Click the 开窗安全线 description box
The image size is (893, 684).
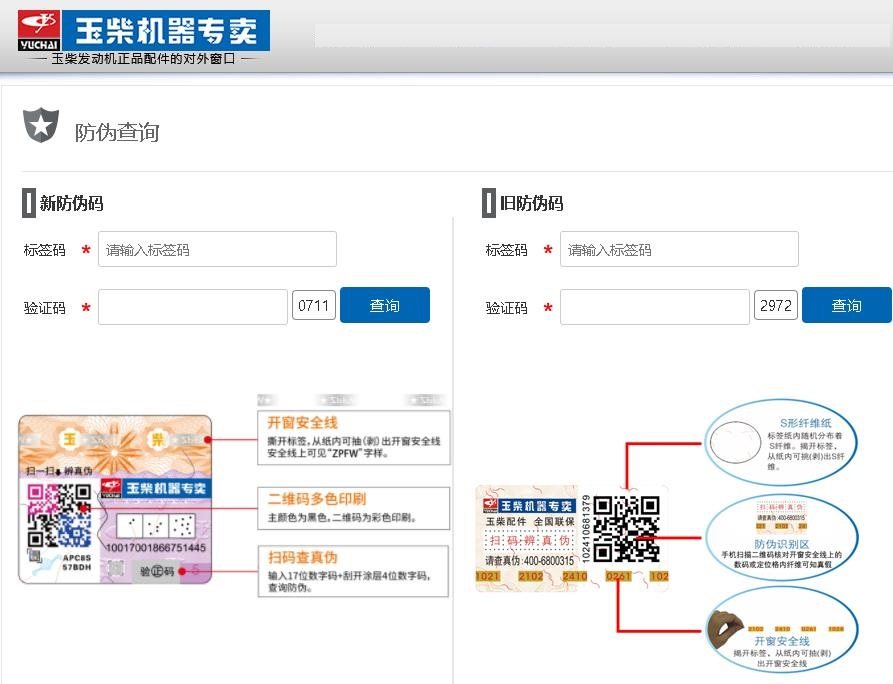click(x=353, y=437)
